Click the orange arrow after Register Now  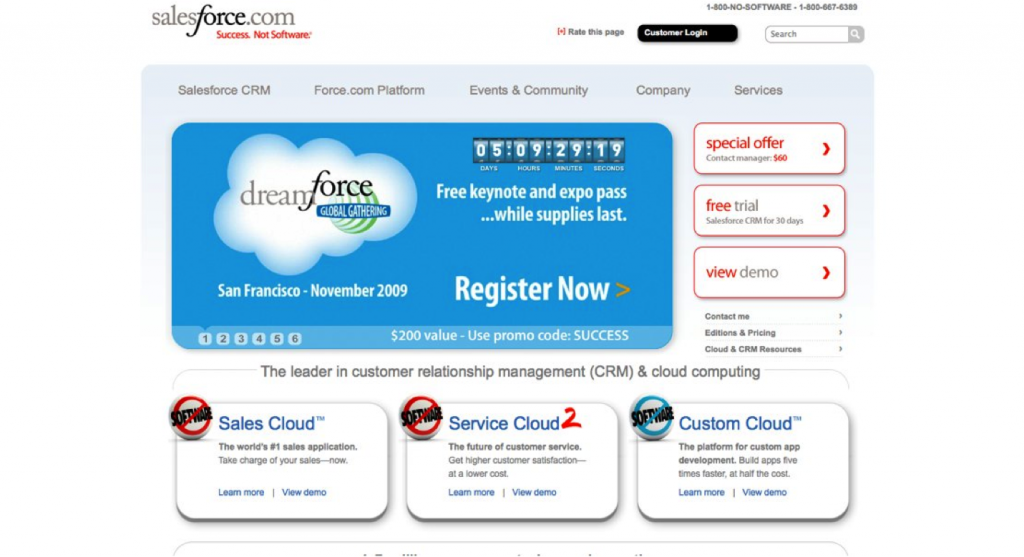pyautogui.click(x=623, y=289)
